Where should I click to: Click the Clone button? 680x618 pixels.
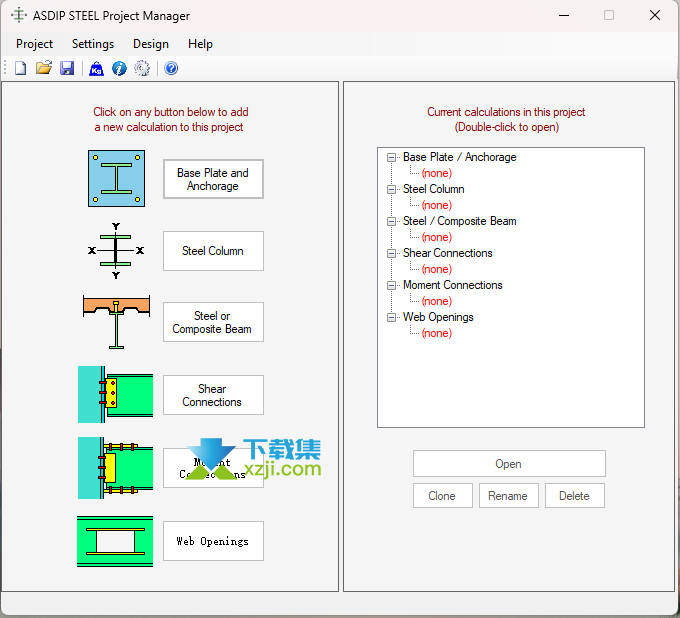tap(442, 496)
